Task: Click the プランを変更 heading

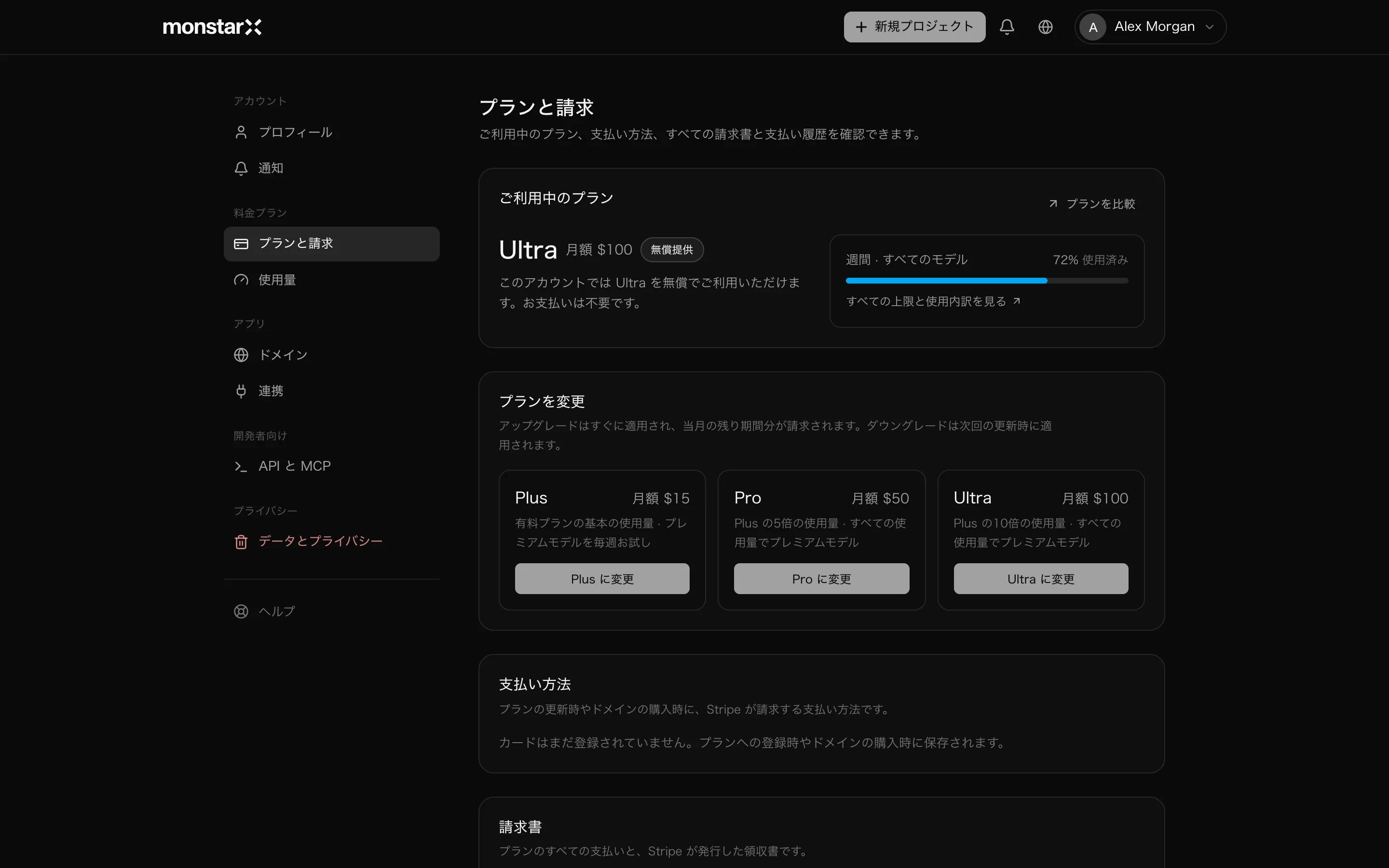Action: 542,401
